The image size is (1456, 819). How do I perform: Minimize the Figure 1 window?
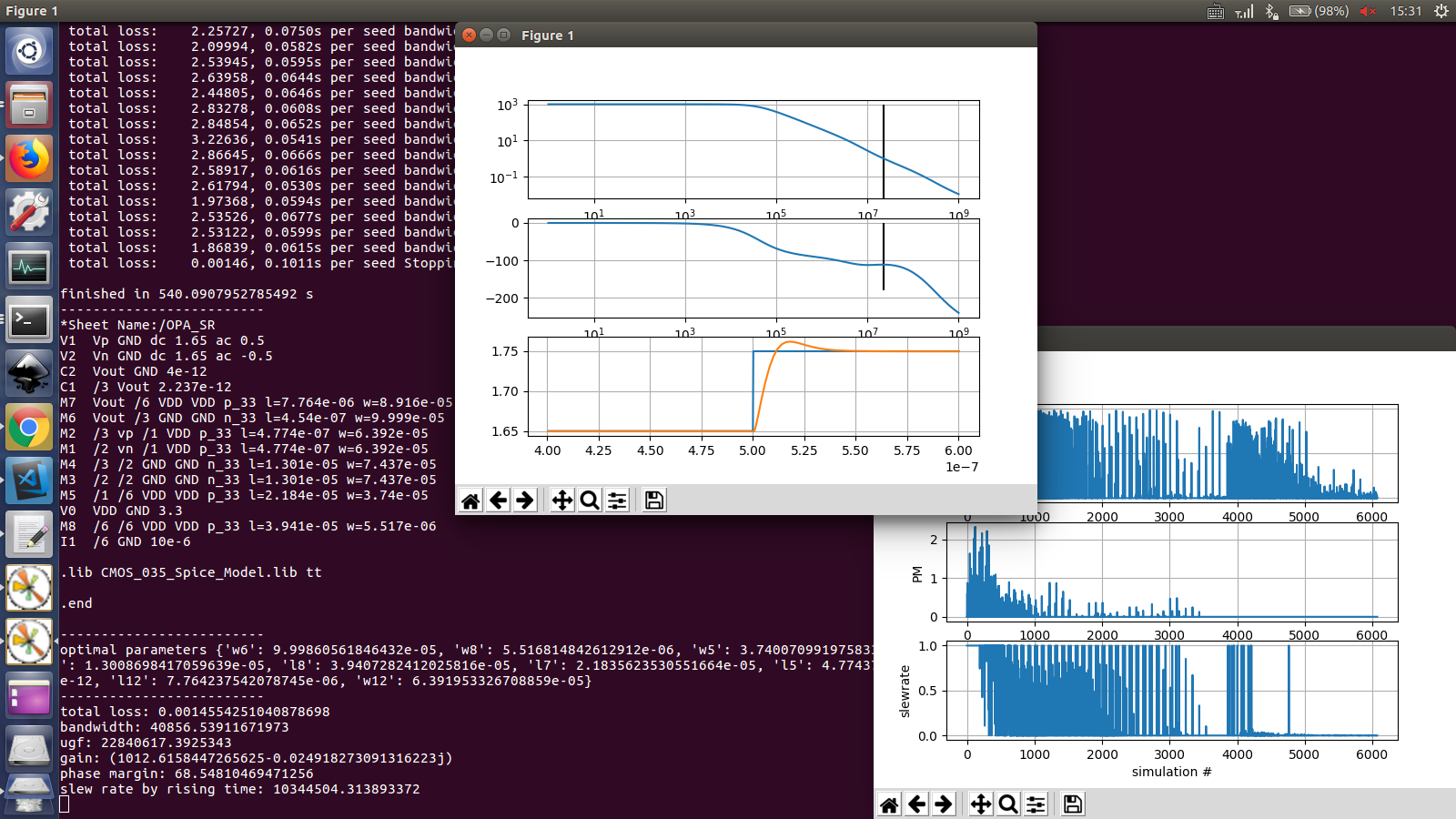(x=486, y=35)
